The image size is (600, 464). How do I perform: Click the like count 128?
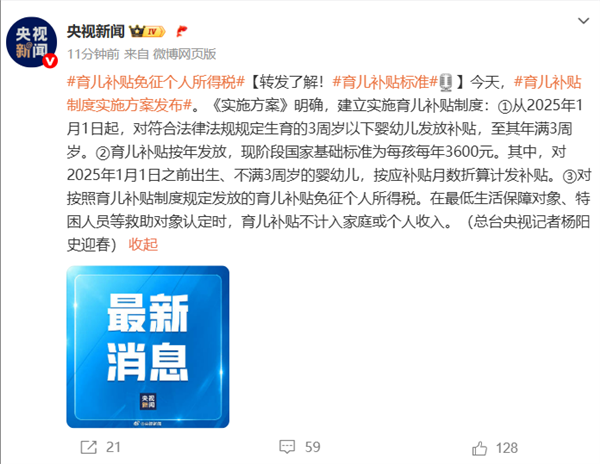pos(507,448)
